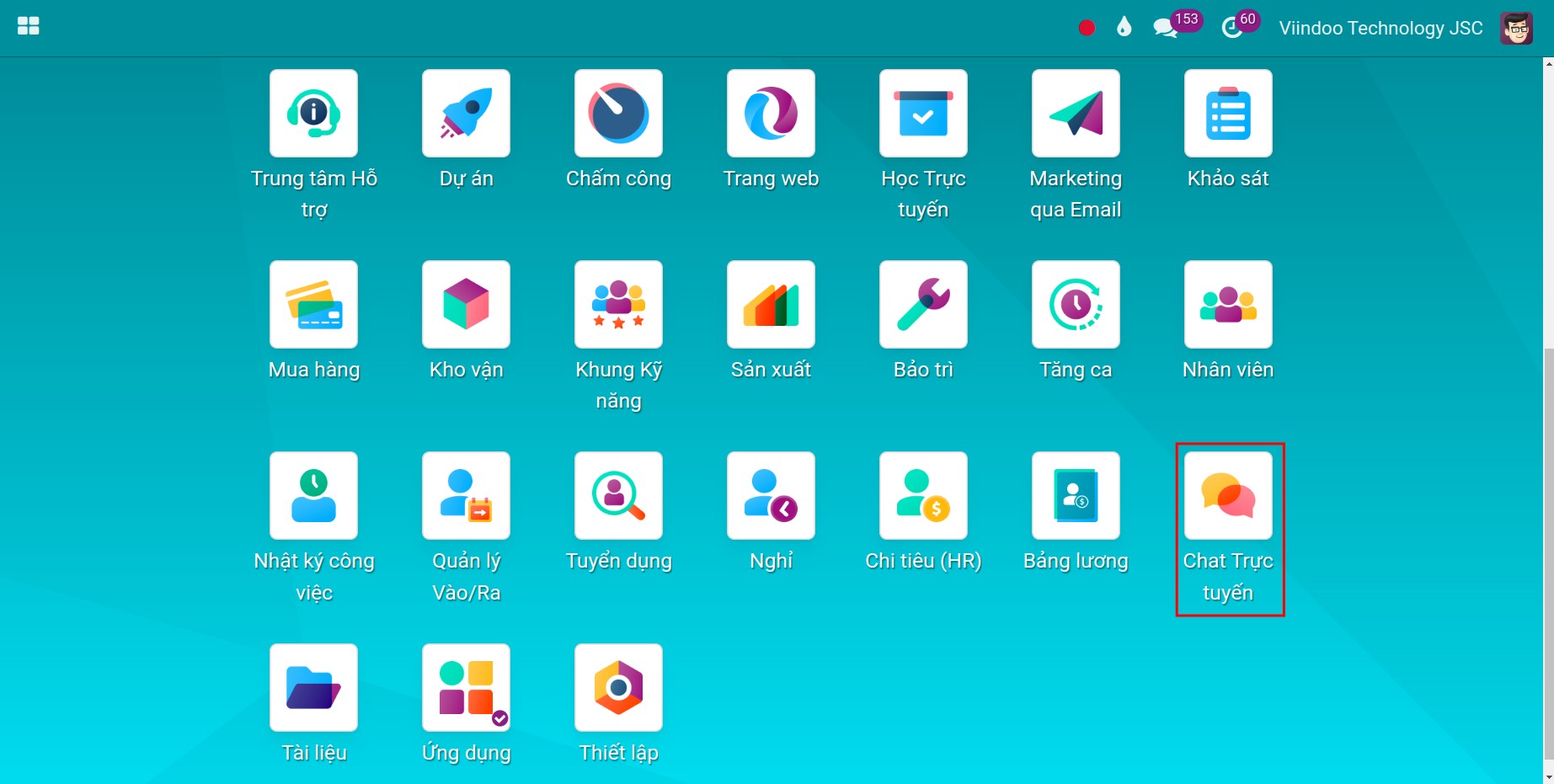
Task: Launch the Chấm công app
Action: click(x=618, y=114)
